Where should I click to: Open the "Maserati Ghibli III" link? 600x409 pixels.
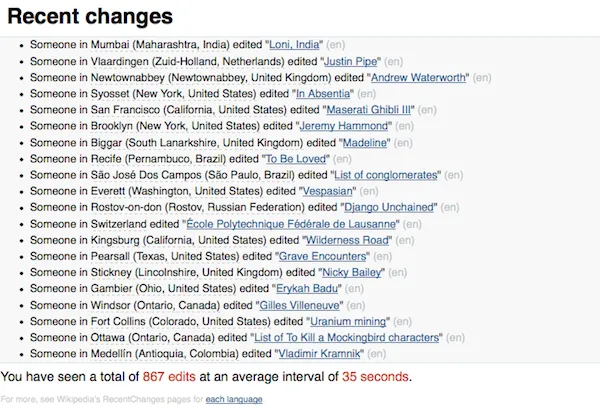coord(384,110)
